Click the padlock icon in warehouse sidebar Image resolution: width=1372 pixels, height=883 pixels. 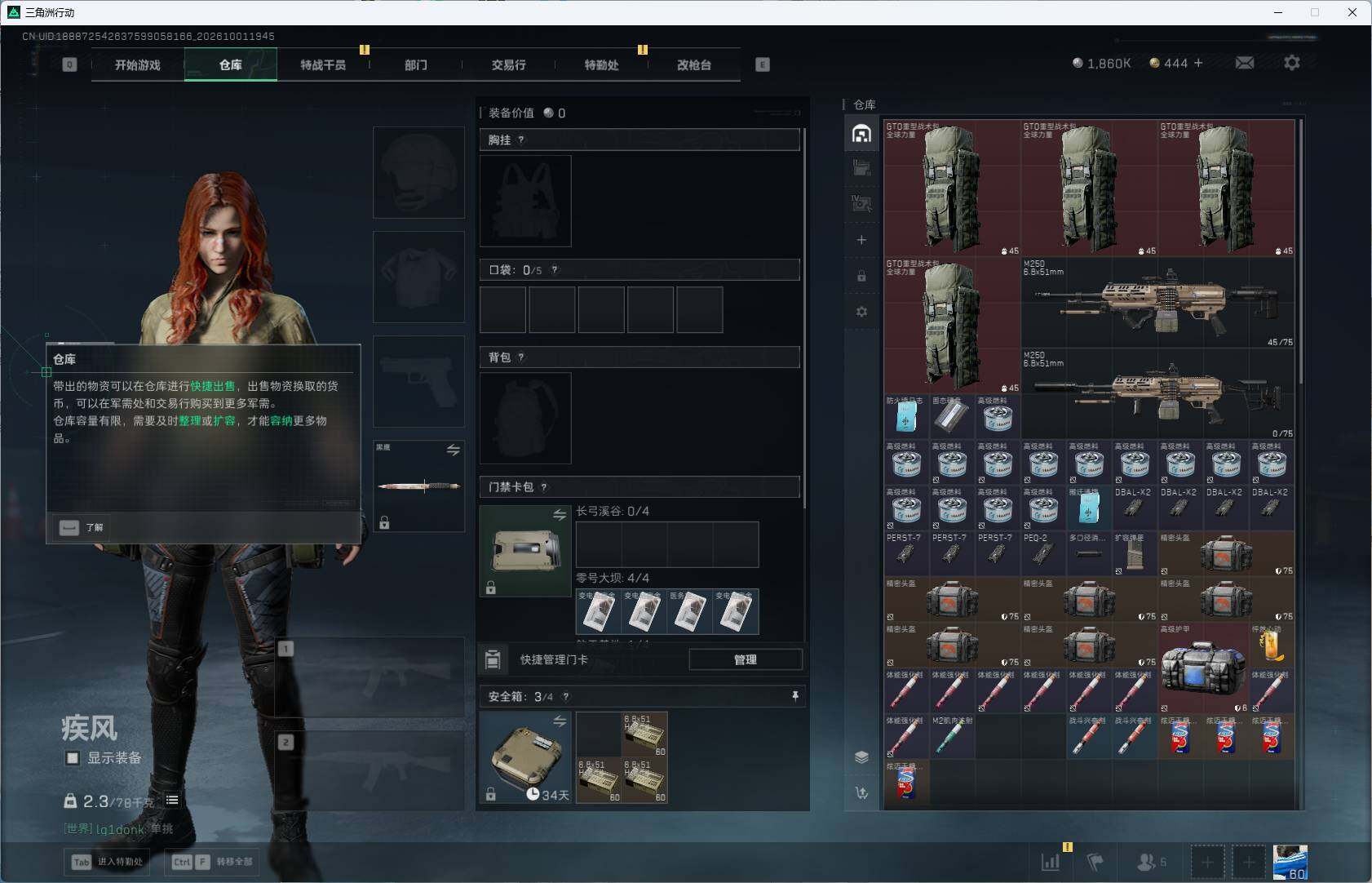click(x=861, y=276)
